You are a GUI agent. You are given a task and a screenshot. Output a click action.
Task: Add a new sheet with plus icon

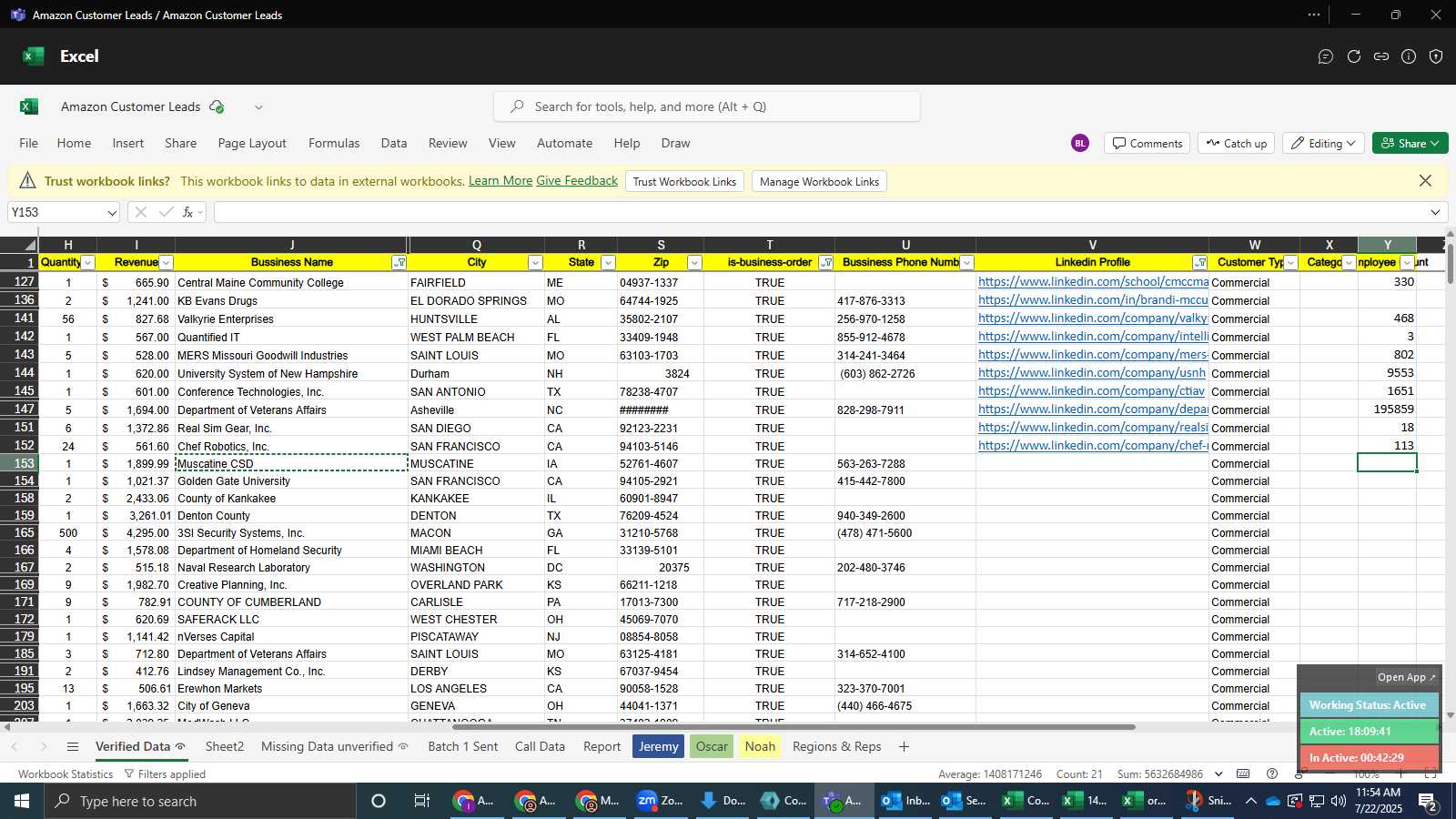pyautogui.click(x=904, y=747)
